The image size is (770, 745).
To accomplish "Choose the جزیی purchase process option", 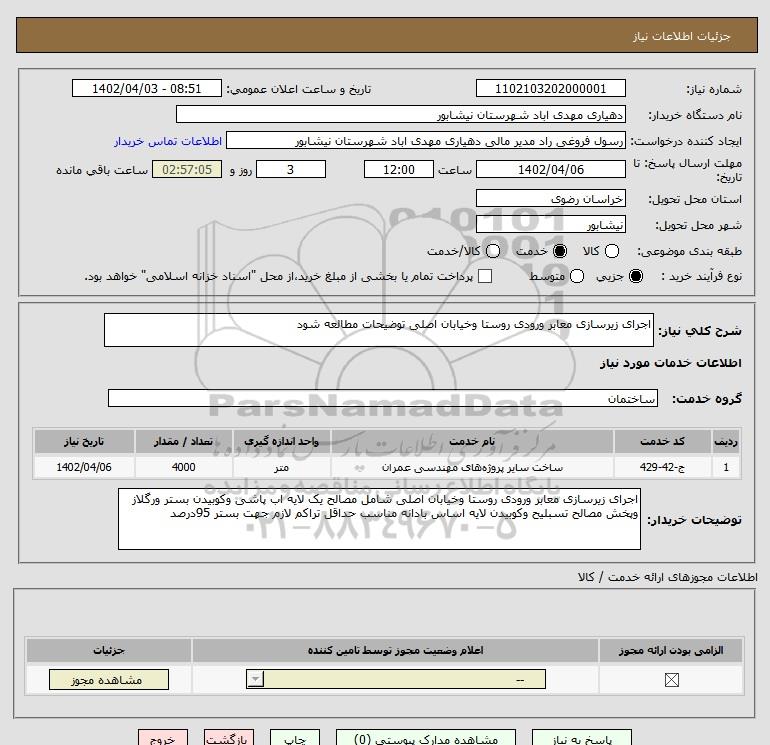I will (635, 276).
